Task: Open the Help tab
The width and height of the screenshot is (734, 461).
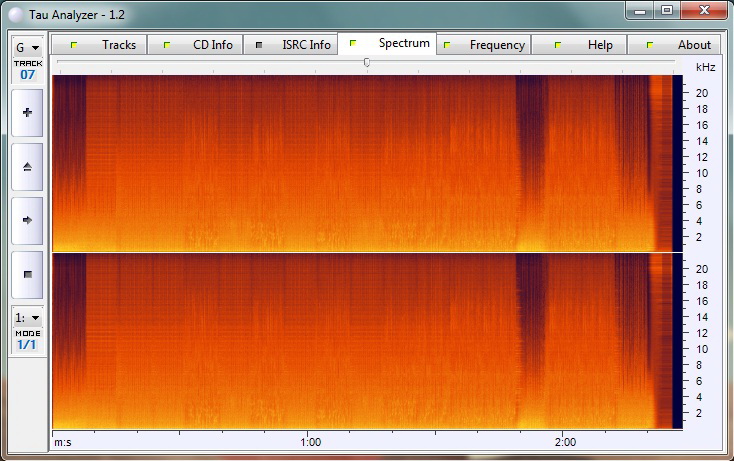Action: pyautogui.click(x=586, y=45)
